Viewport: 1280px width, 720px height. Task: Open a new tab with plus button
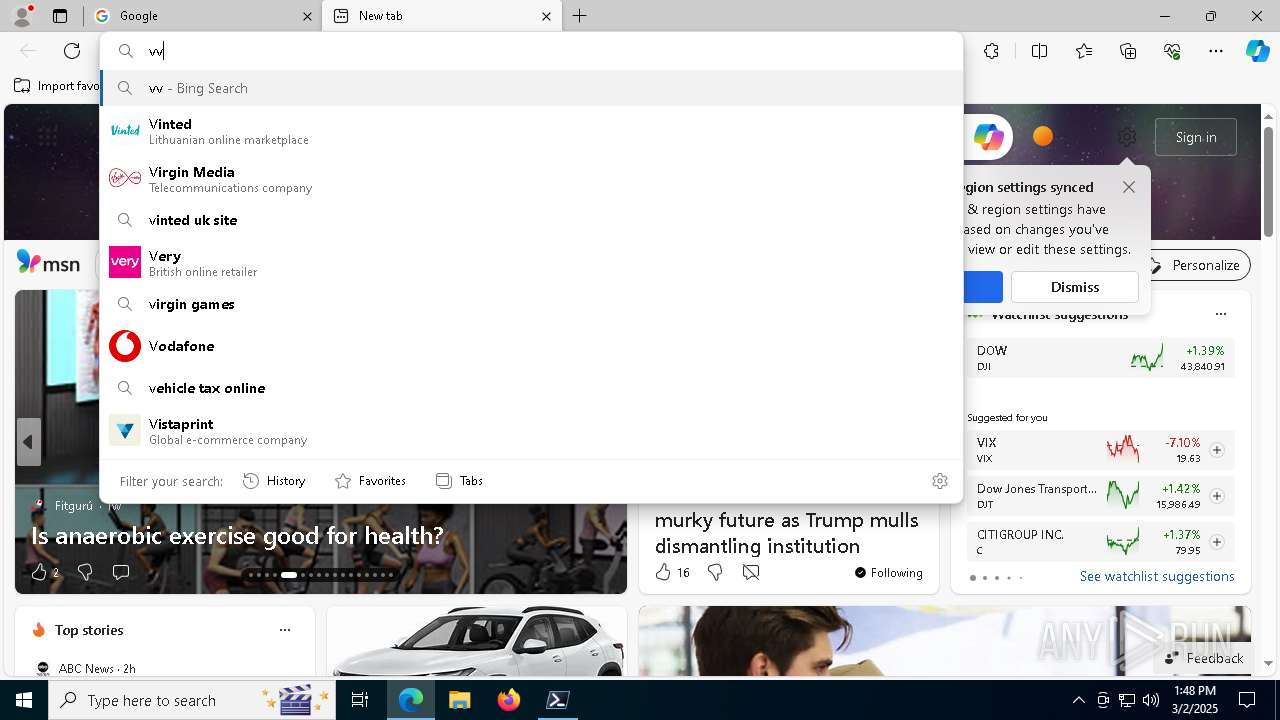tap(580, 16)
